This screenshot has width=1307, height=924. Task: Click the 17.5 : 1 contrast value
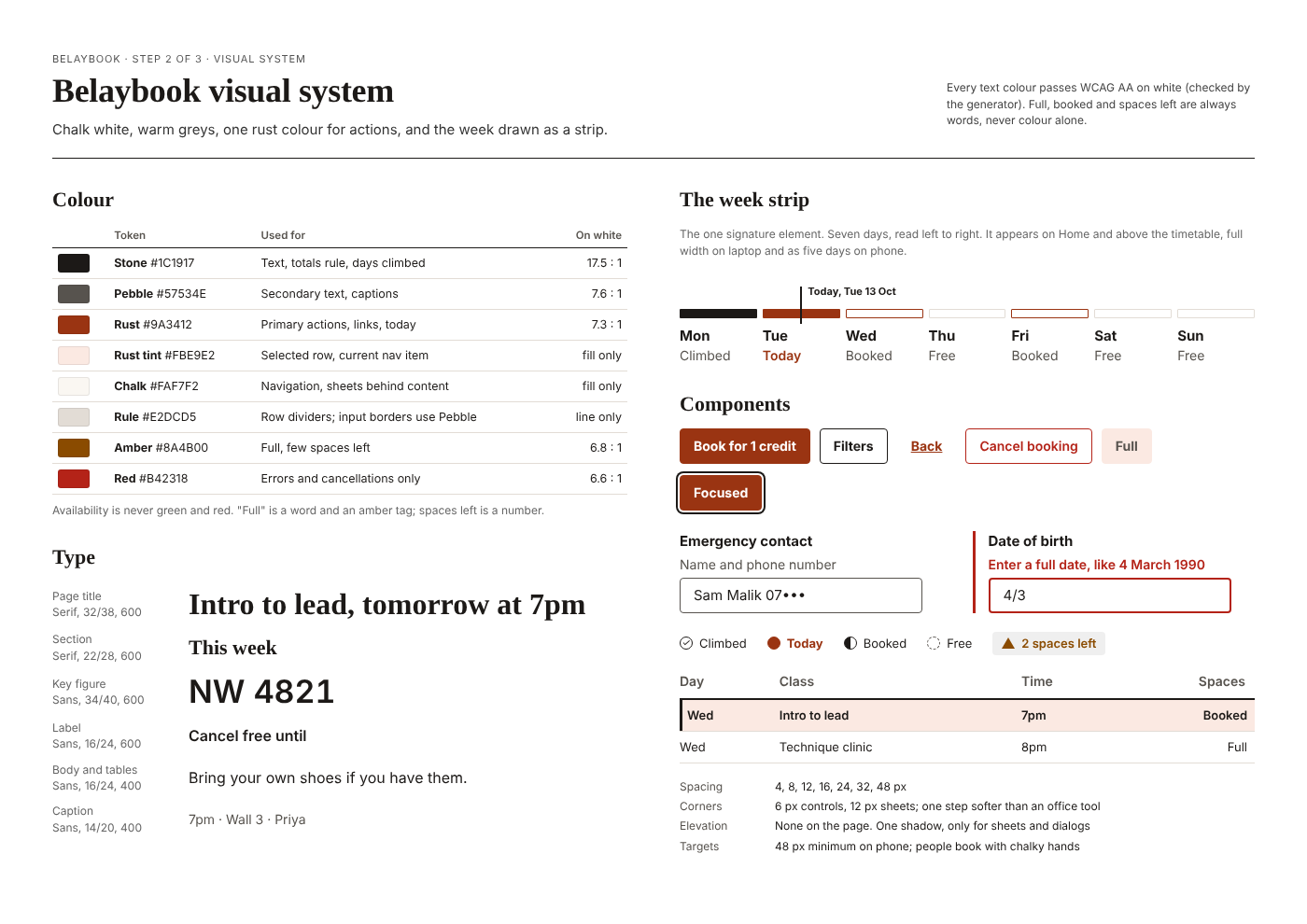[x=604, y=263]
